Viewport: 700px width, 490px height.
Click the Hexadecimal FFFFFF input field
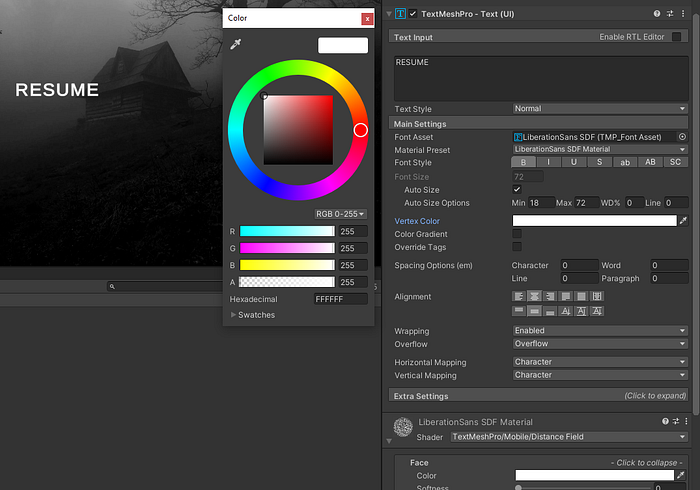click(340, 299)
